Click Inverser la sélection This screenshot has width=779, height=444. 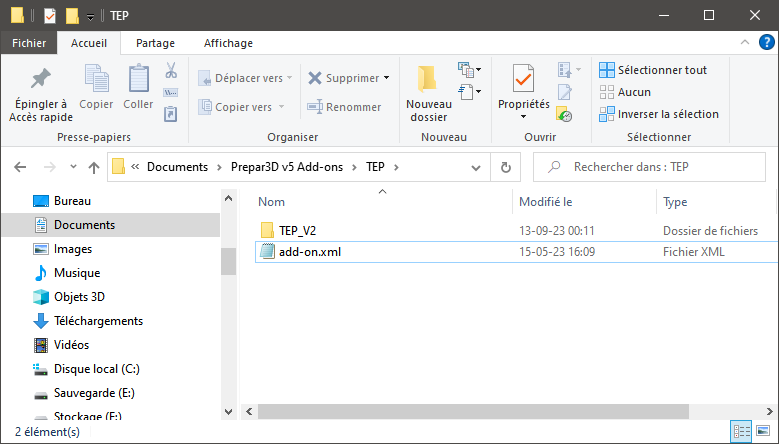click(659, 114)
